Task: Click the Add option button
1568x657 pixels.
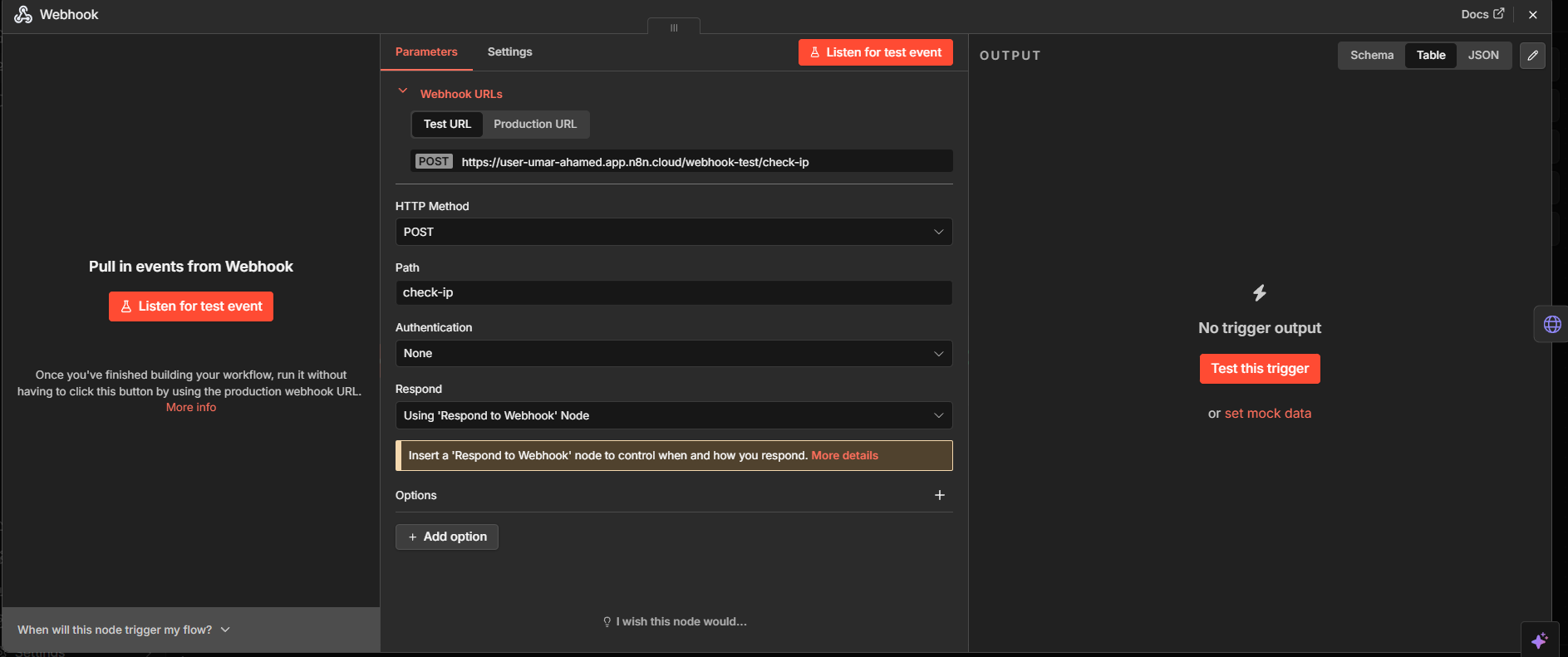Action: tap(447, 537)
